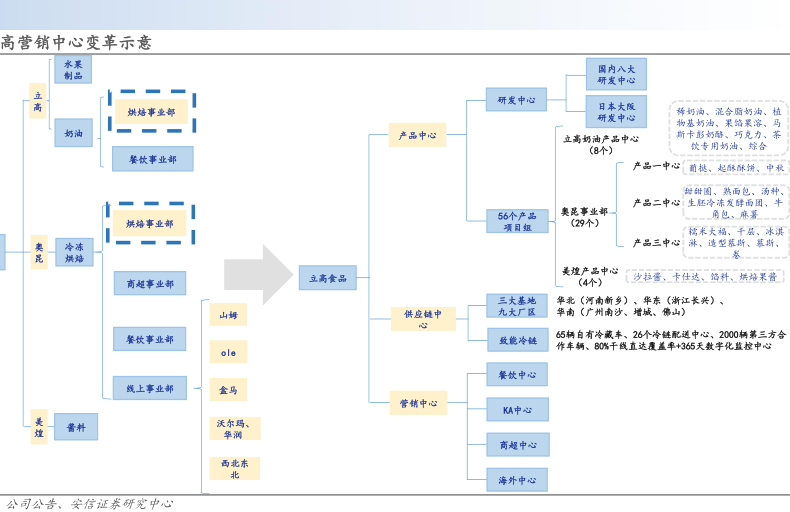
Task: Open the 研发中心 node
Action: point(516,100)
